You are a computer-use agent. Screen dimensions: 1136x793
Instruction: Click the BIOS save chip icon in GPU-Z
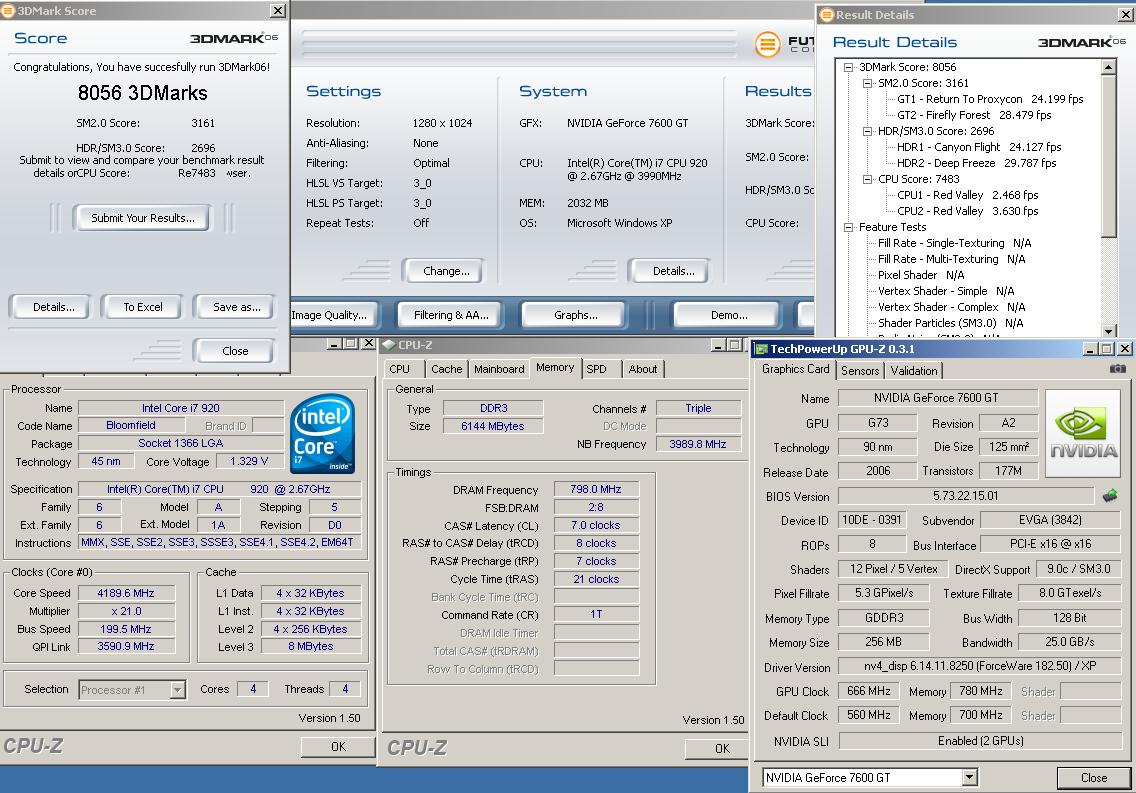(x=1109, y=496)
